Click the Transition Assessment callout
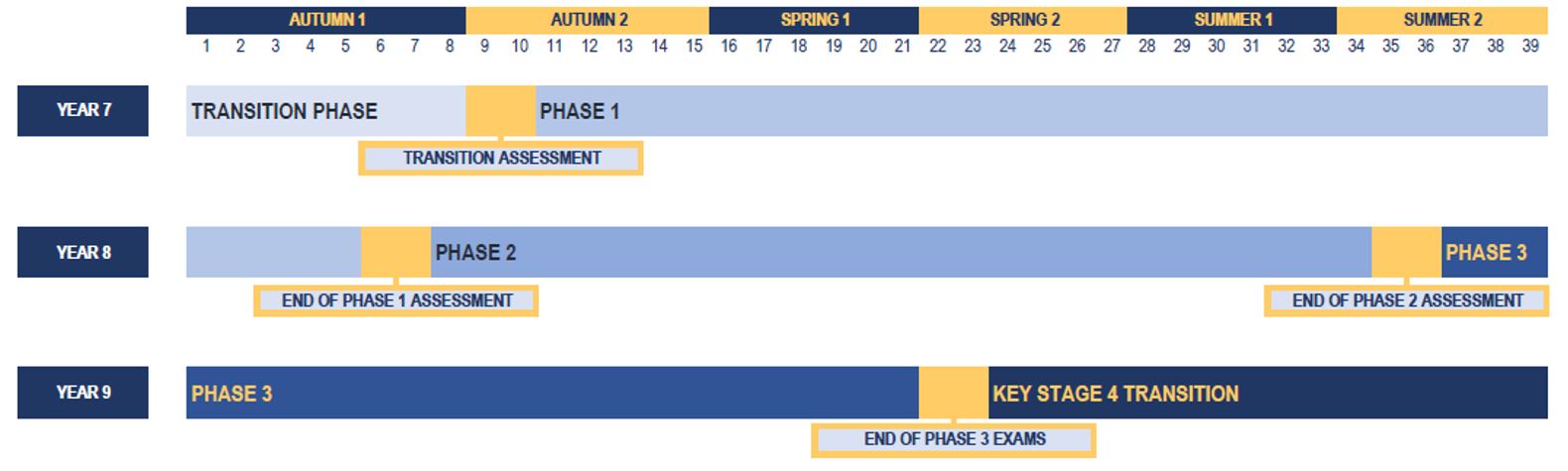The width and height of the screenshot is (1568, 471). pyautogui.click(x=501, y=158)
